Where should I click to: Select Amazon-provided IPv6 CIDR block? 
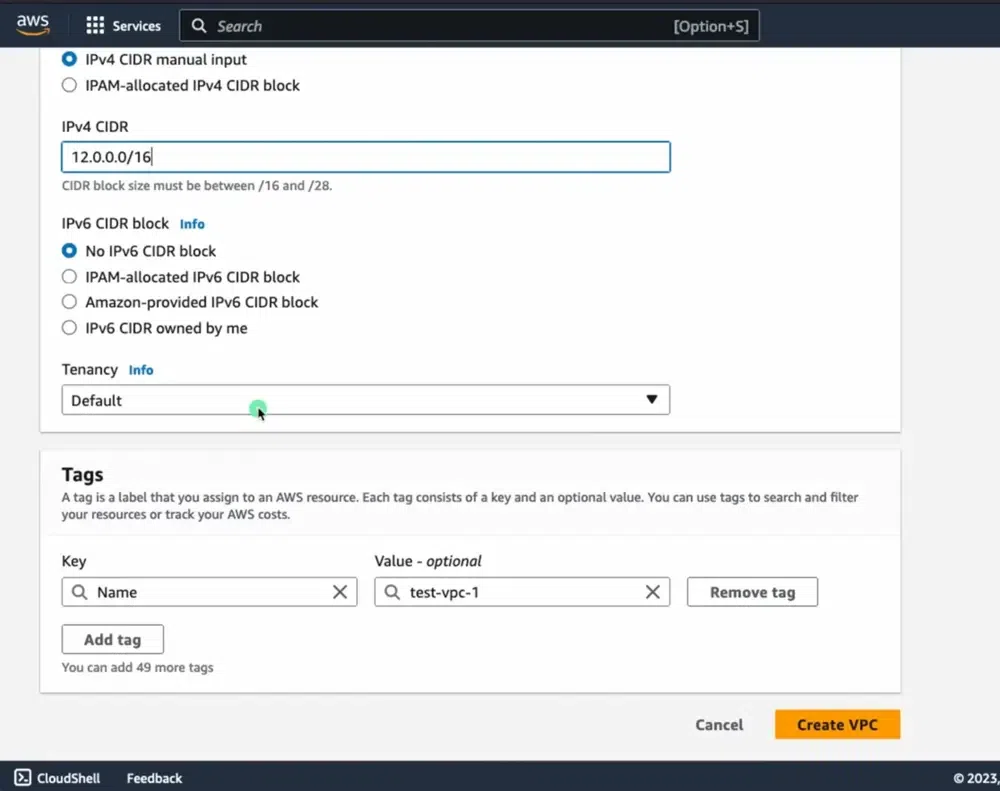(x=68, y=301)
